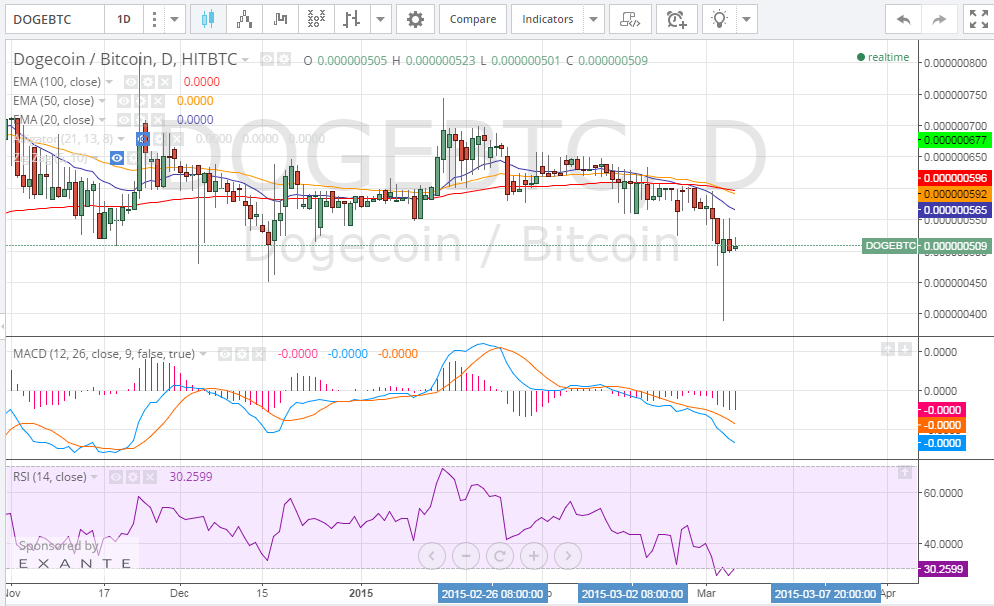Toggle visibility of EMA (100, close)
The width and height of the screenshot is (994, 606).
[130, 81]
